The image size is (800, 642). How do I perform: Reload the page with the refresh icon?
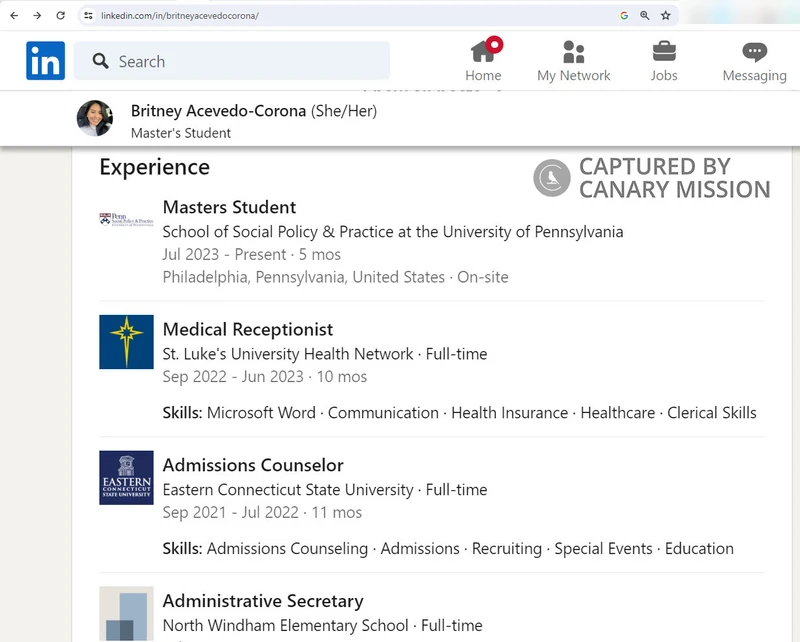[x=60, y=15]
